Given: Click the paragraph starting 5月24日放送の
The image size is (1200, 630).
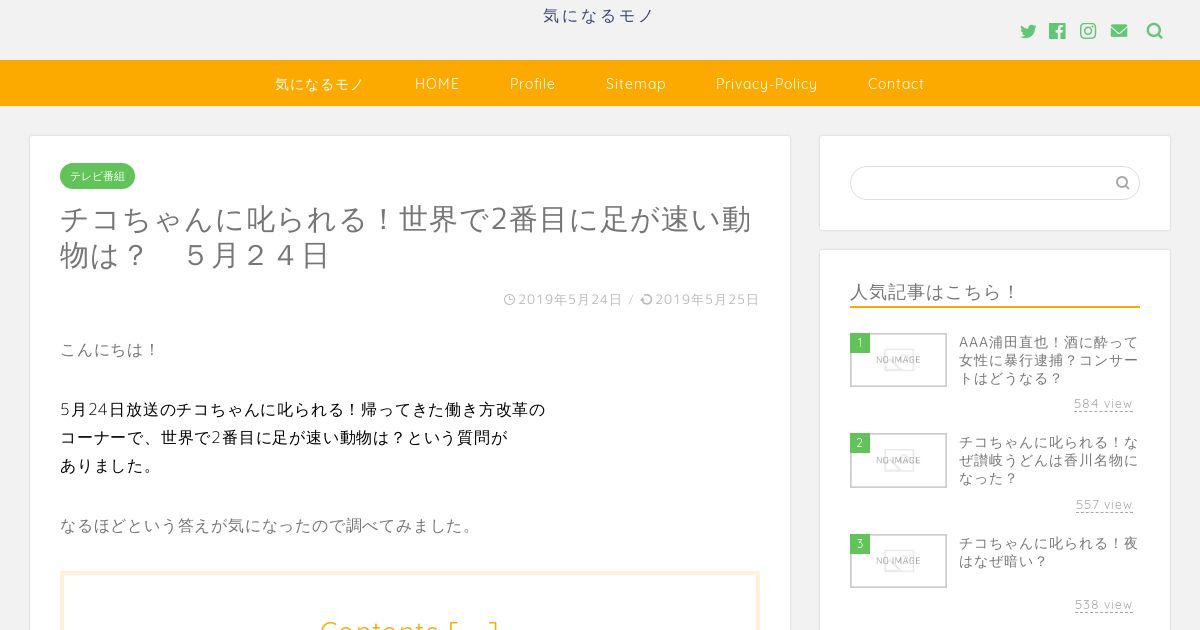Looking at the screenshot, I should [x=303, y=438].
